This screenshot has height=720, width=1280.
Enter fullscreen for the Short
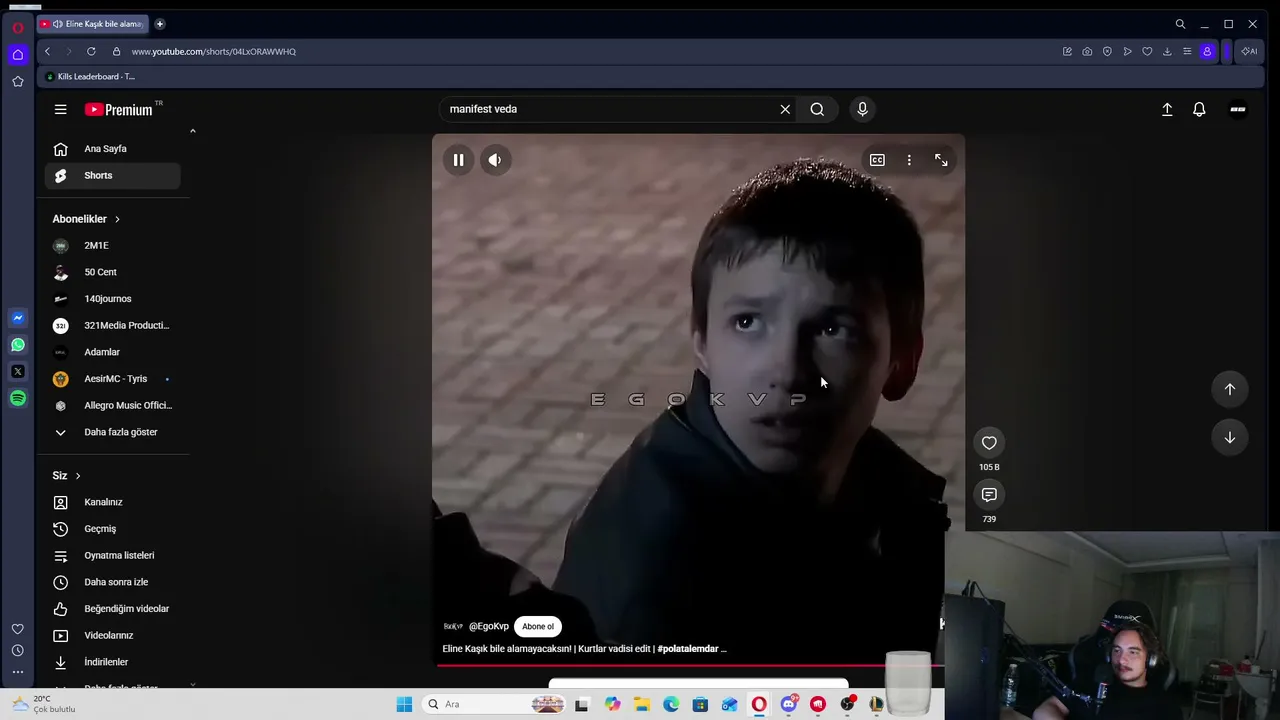[x=941, y=160]
